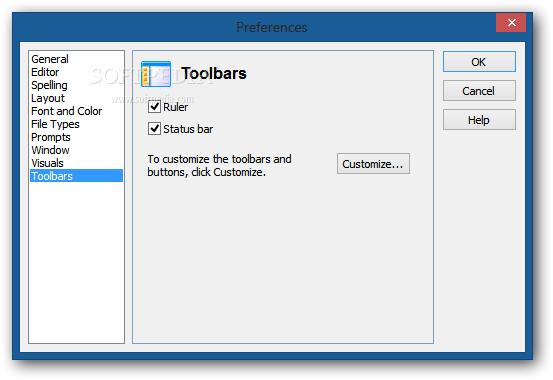Toggle the Status bar checkbox

click(154, 129)
